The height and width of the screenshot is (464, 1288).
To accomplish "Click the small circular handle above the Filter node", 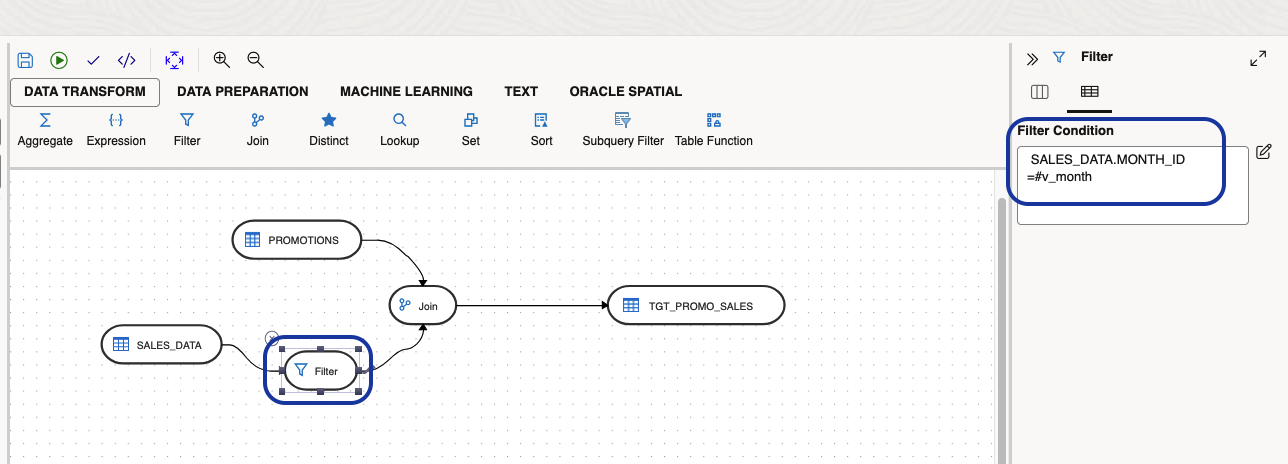I will (x=272, y=338).
